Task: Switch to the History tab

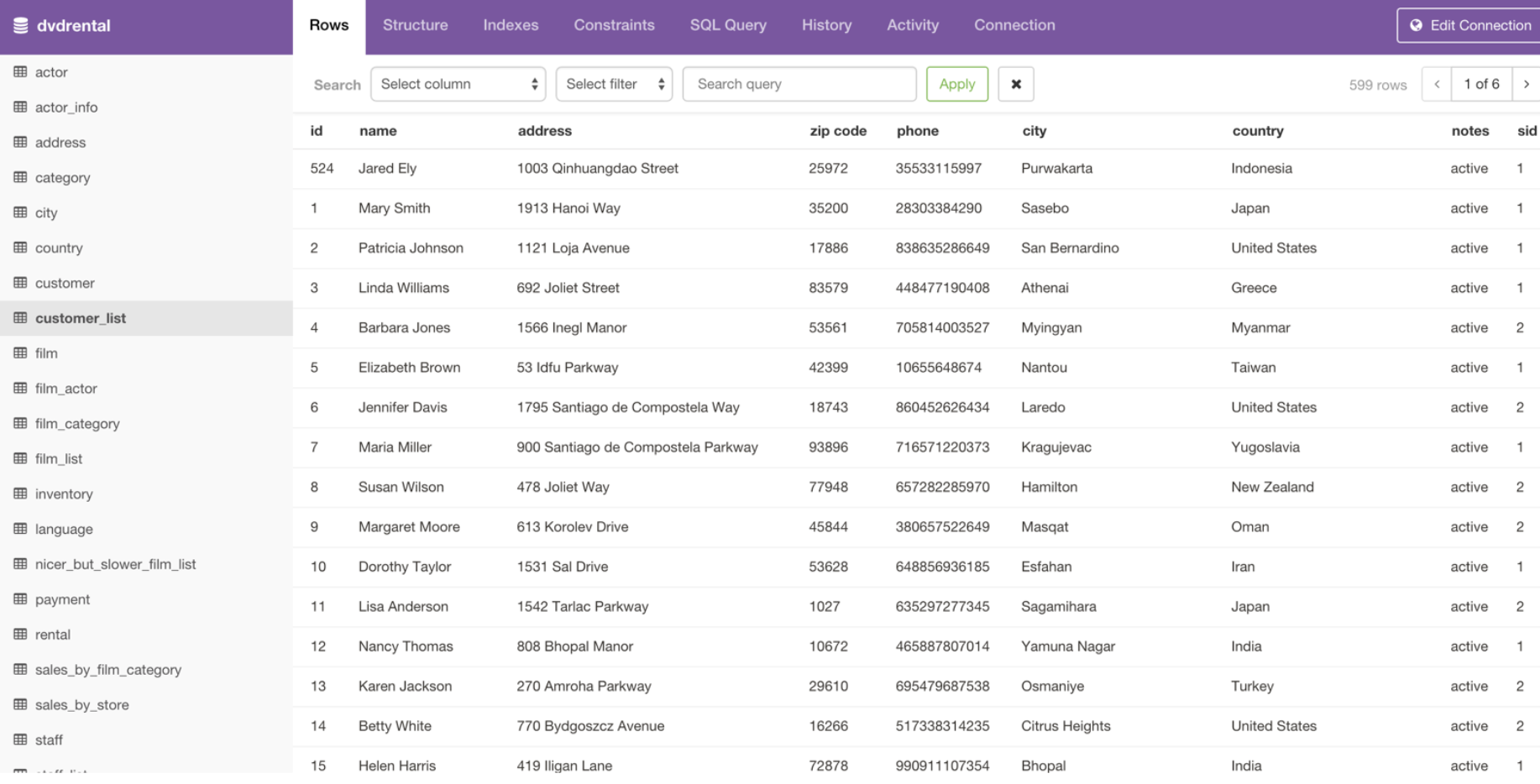Action: (x=826, y=25)
